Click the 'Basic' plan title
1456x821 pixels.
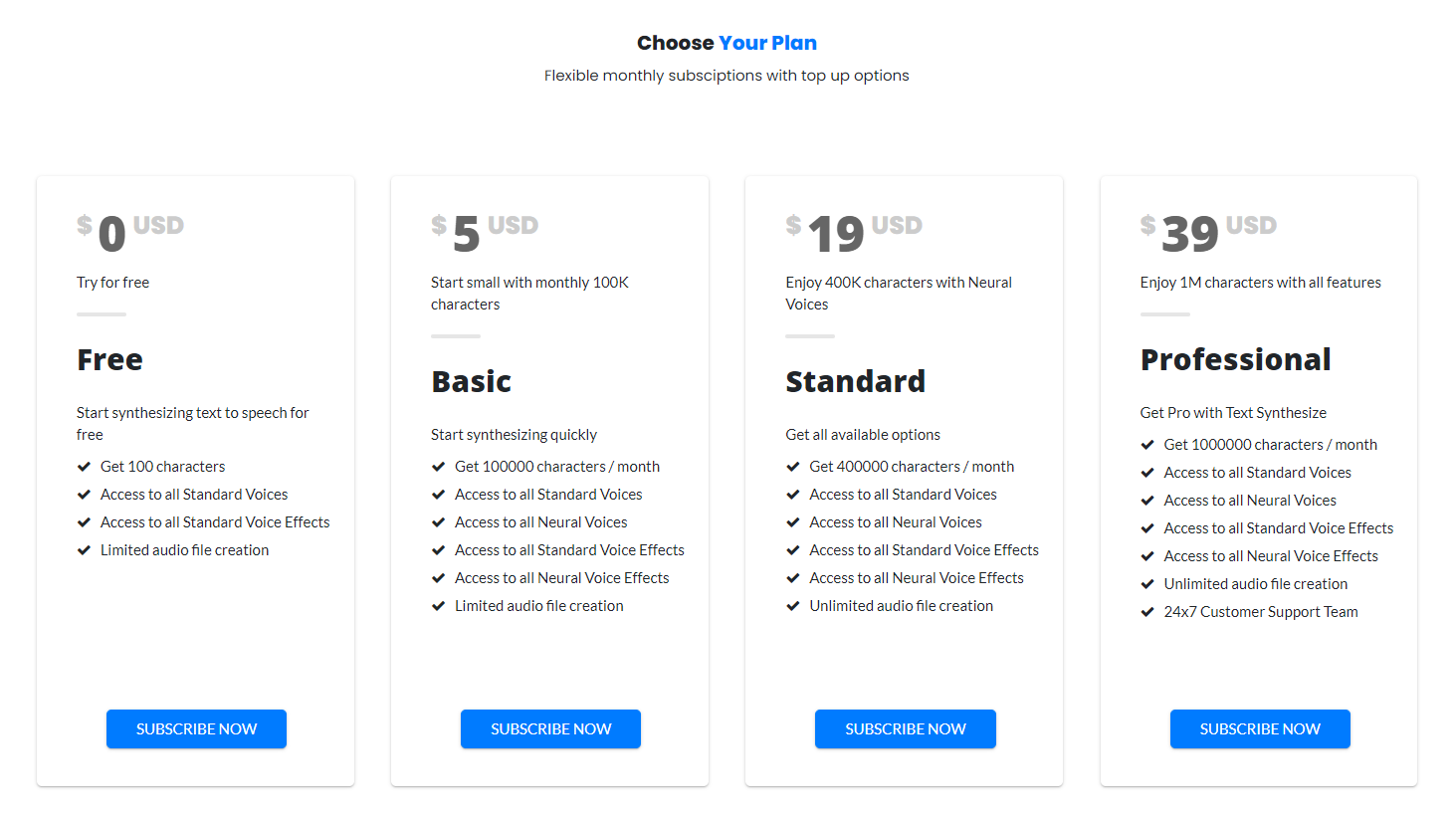tap(471, 381)
